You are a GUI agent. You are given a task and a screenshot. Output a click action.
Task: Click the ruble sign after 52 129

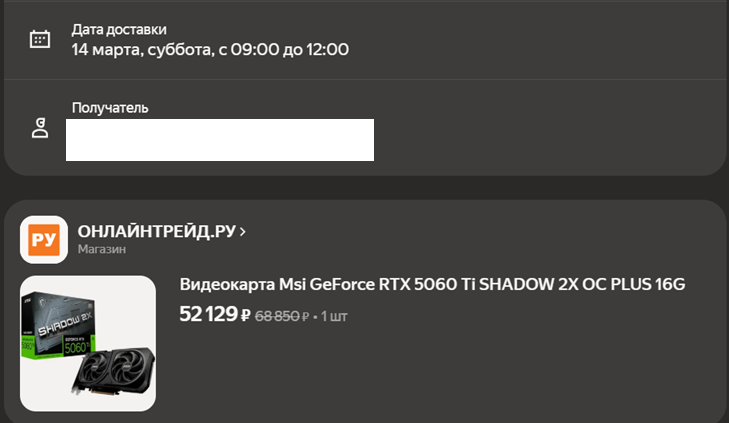(x=246, y=316)
